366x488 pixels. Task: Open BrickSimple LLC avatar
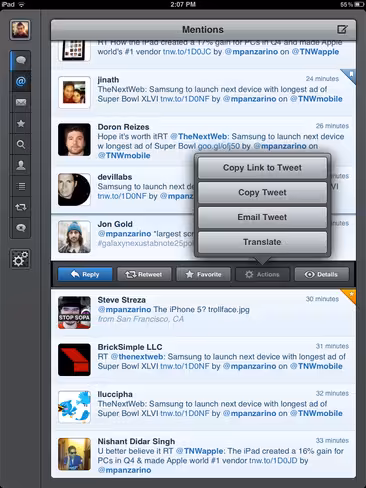point(74,360)
